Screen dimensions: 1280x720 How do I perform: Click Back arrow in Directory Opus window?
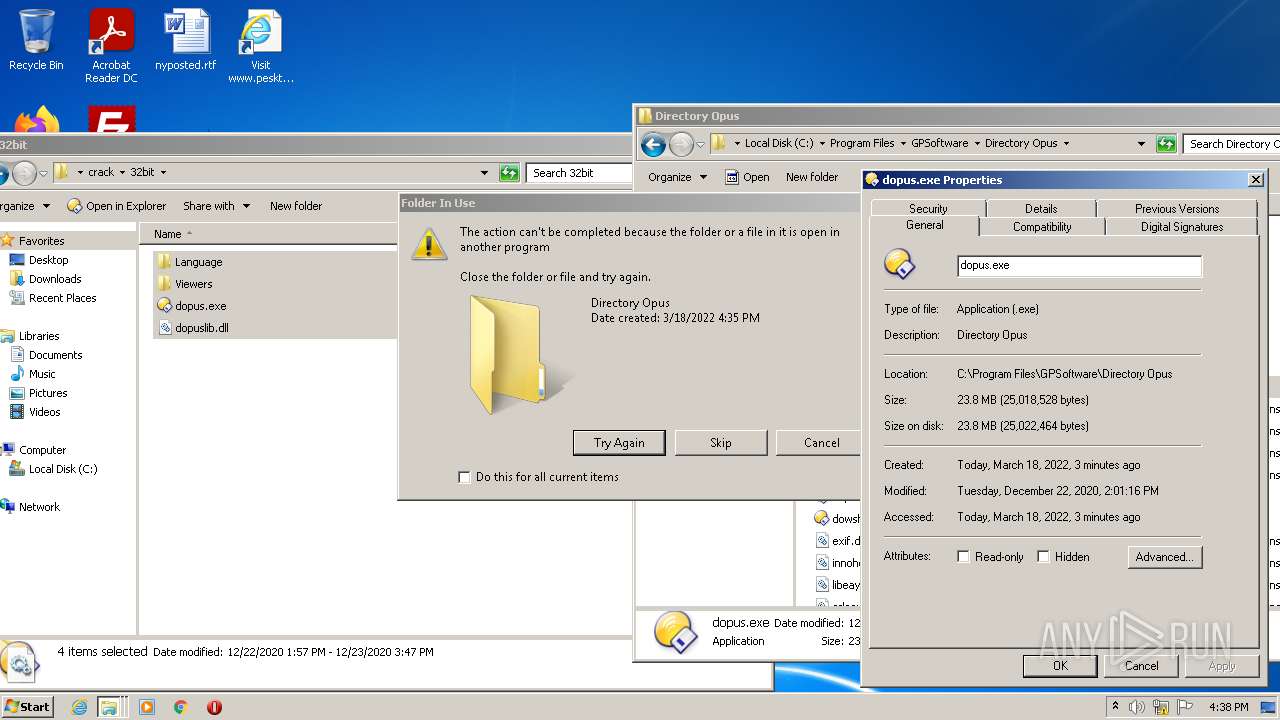(653, 145)
